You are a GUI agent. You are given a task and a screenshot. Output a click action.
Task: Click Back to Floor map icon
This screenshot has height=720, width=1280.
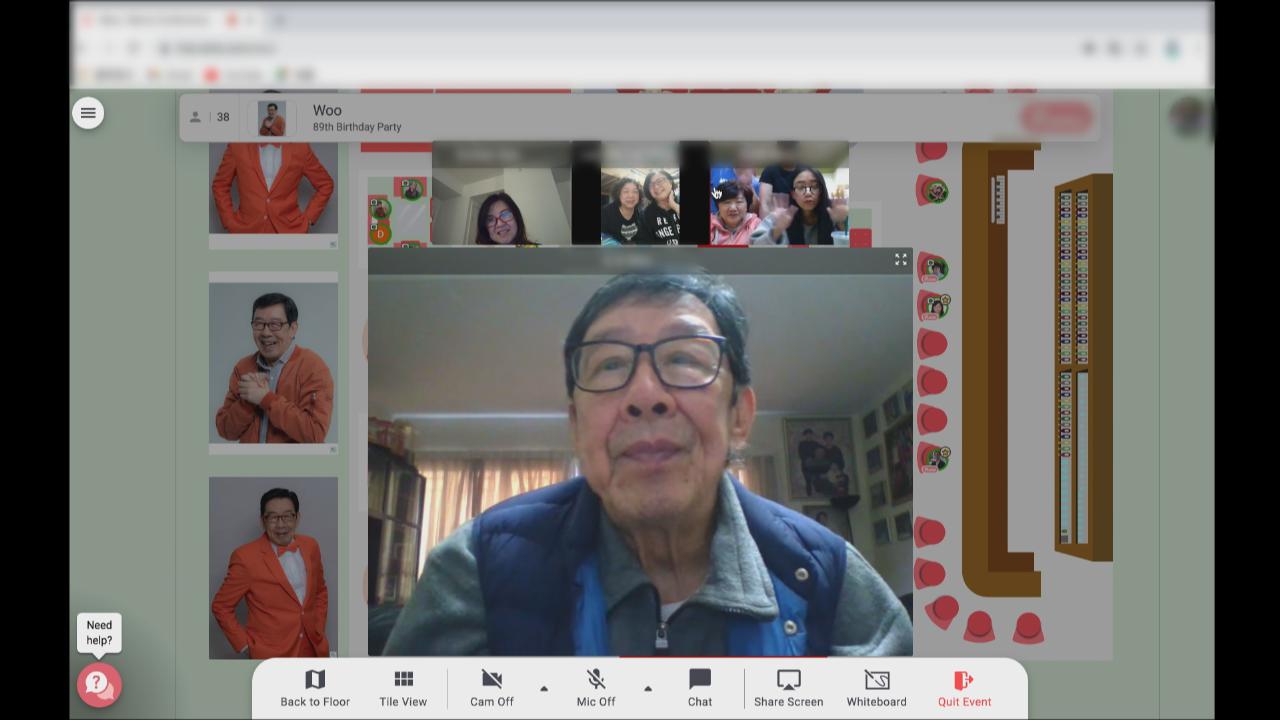(x=315, y=688)
